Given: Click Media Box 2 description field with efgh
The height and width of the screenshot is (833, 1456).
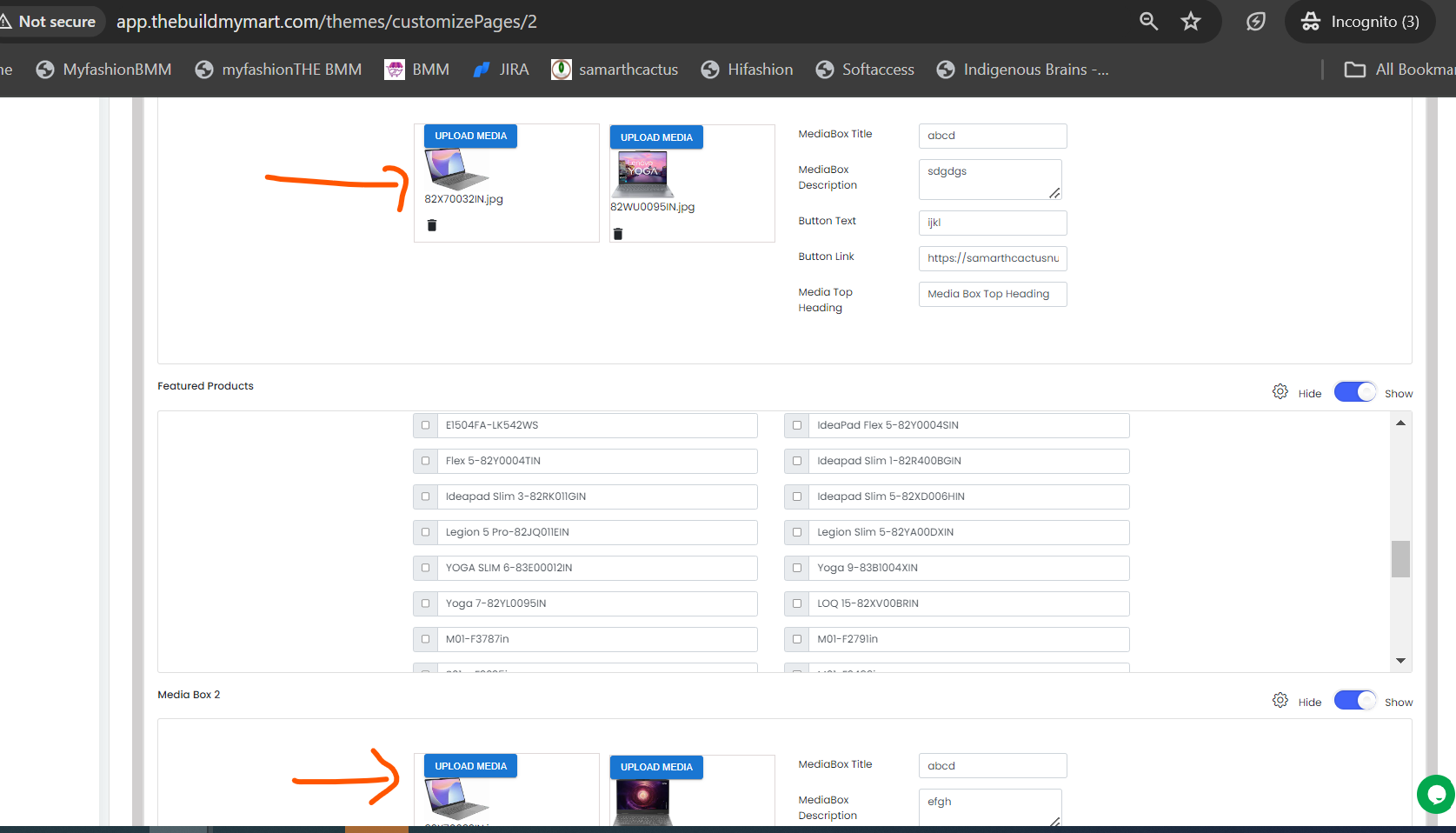Looking at the screenshot, I should coord(990,807).
